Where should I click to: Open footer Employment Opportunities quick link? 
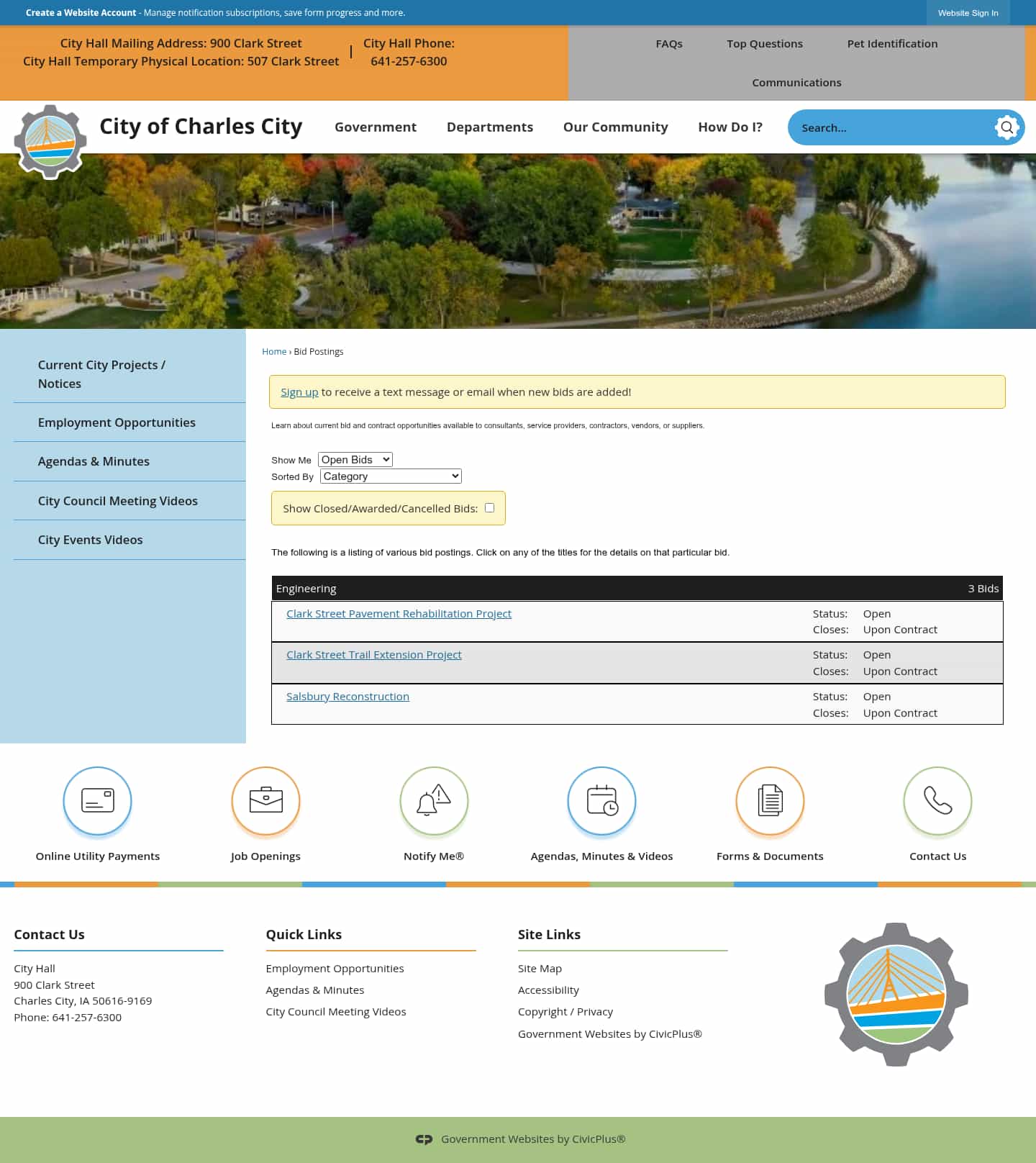click(335, 969)
